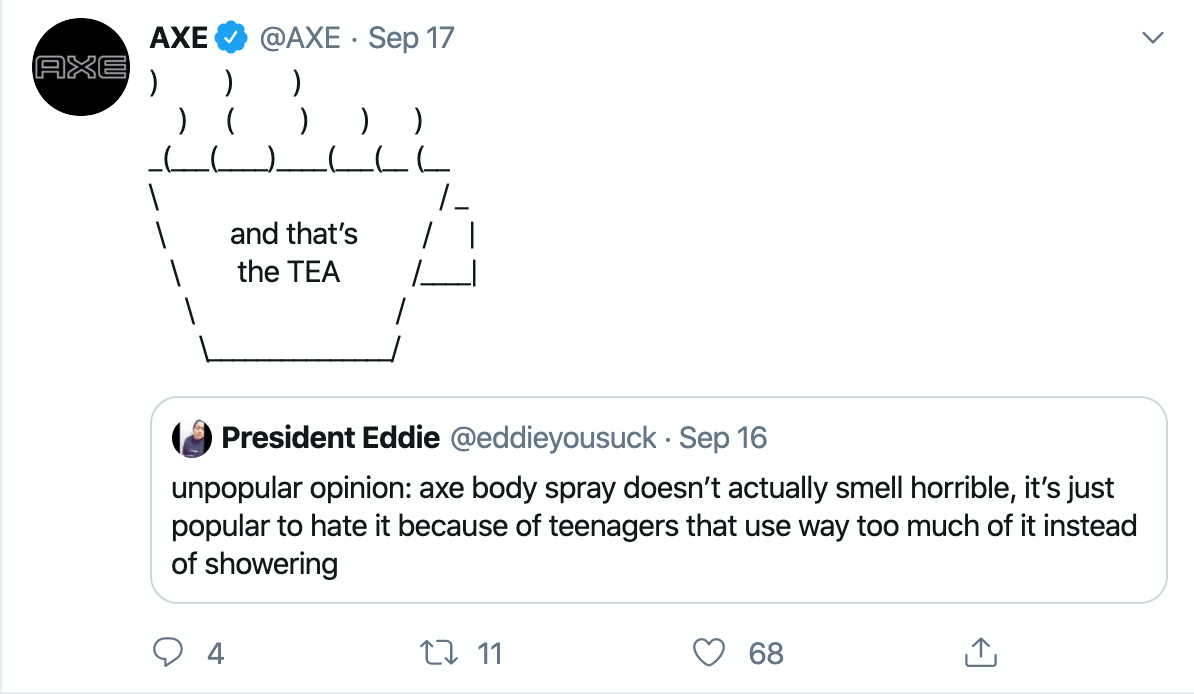Screen dimensions: 1194x694
Task: Open the Sep 17 timestamp link
Action: coord(412,37)
